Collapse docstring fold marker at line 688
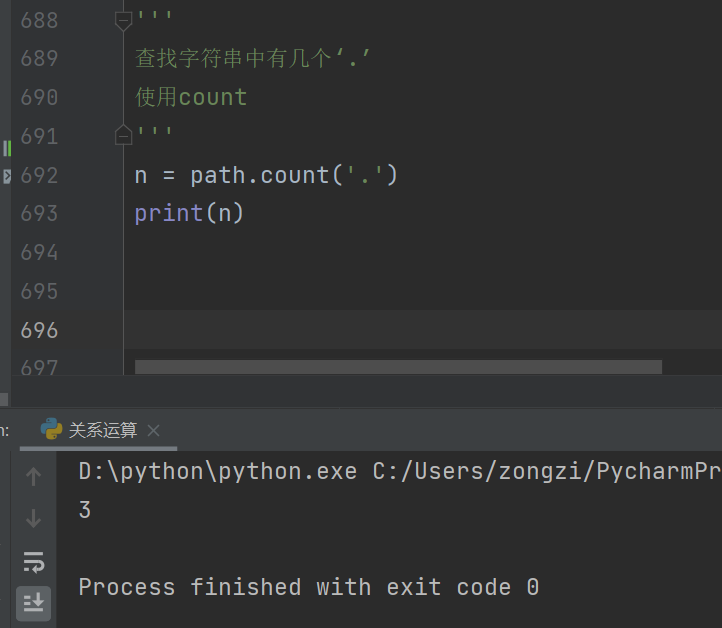Viewport: 722px width, 628px height. (124, 20)
